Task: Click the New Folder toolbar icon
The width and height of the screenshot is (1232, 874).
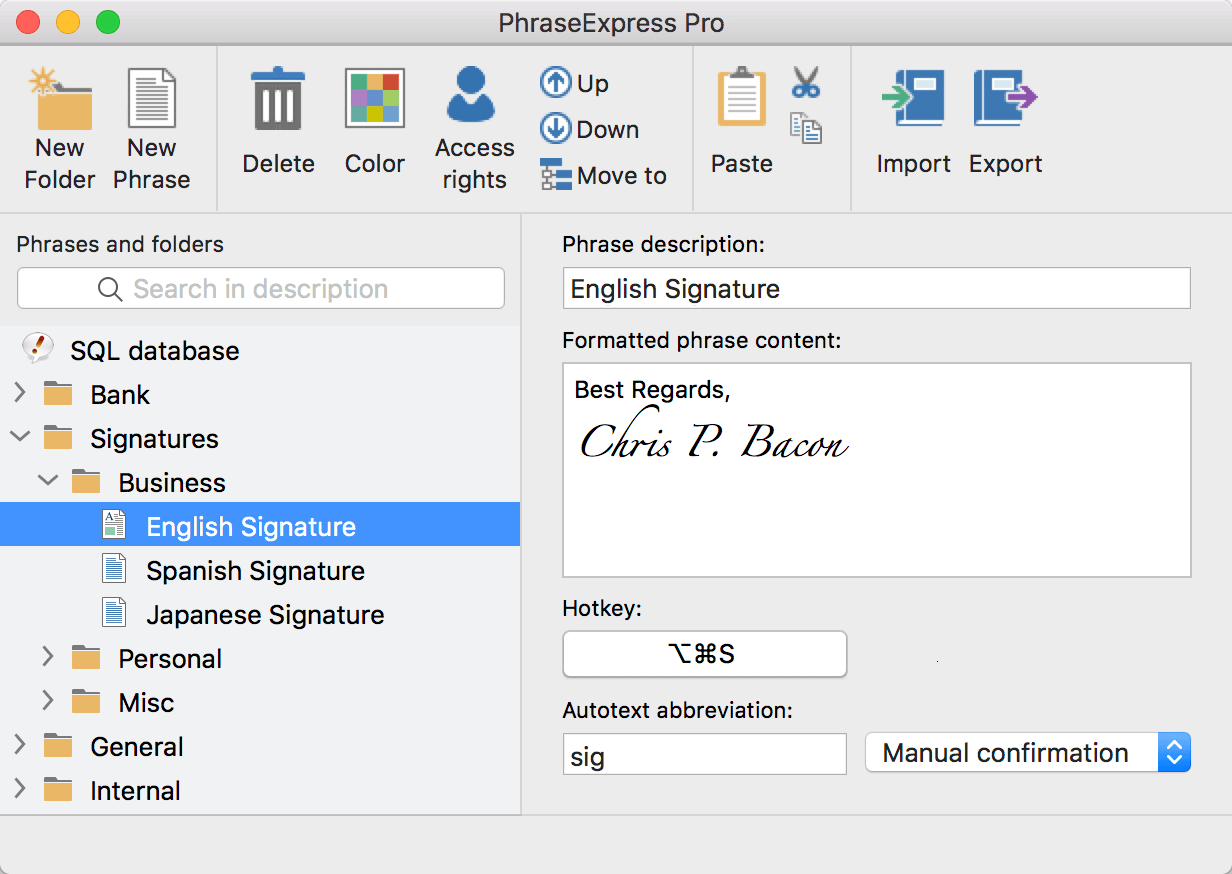Action: (60, 100)
